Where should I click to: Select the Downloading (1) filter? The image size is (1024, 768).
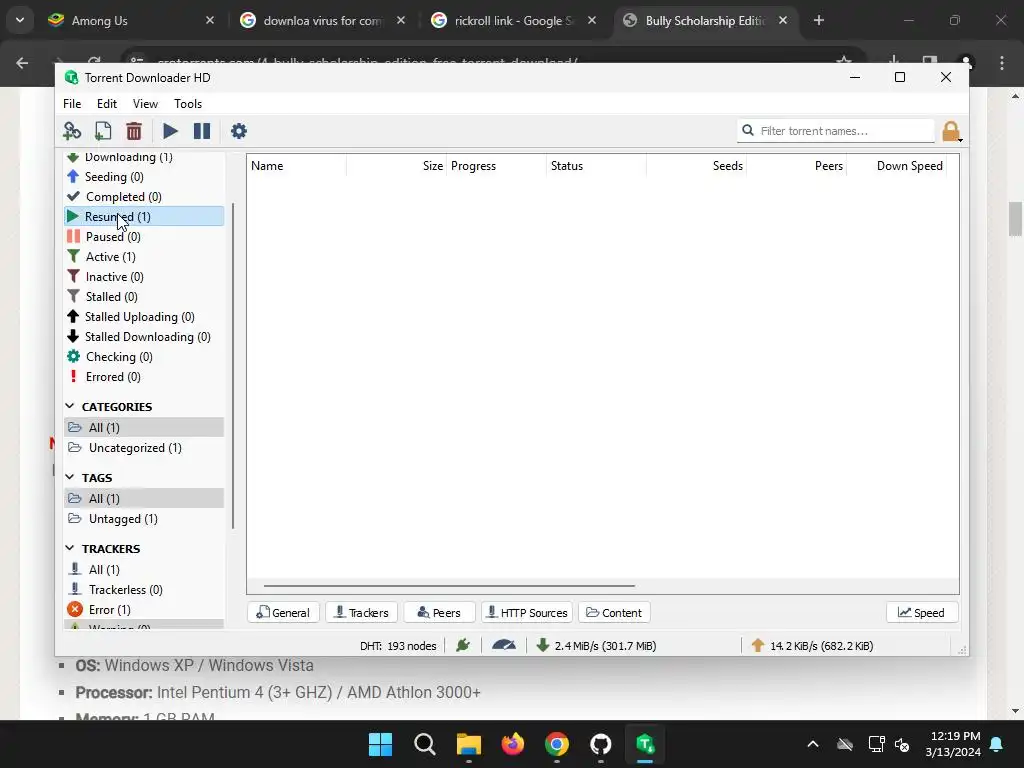[144, 157]
